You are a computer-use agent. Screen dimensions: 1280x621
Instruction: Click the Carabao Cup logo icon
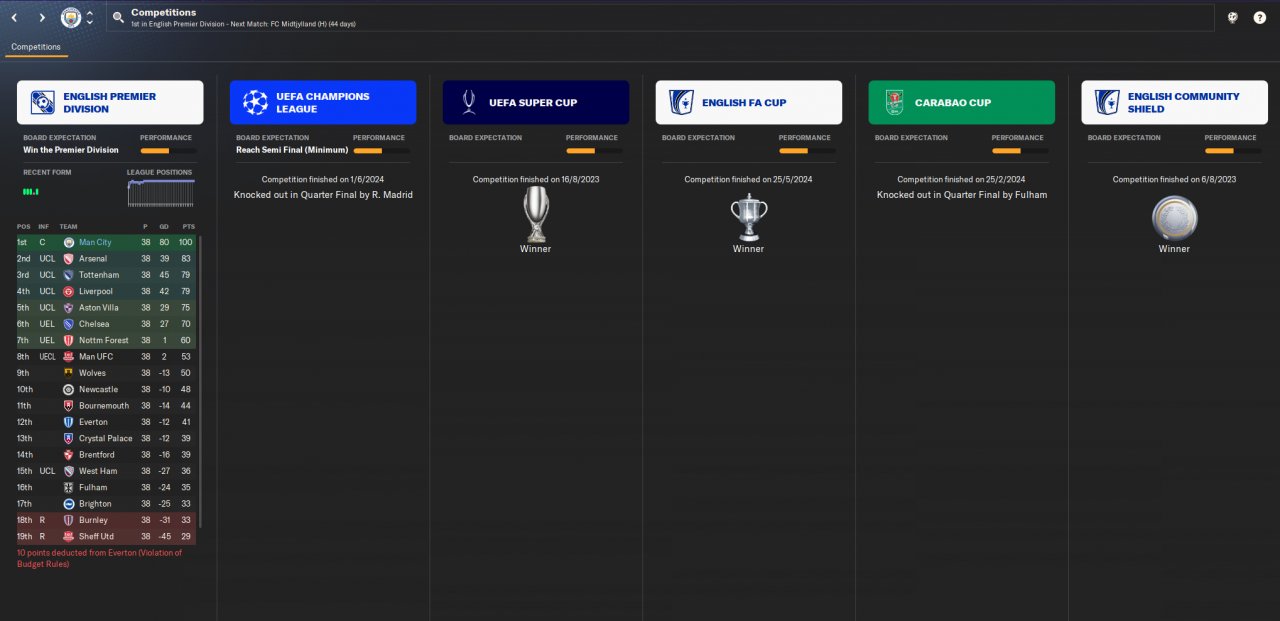(x=894, y=102)
